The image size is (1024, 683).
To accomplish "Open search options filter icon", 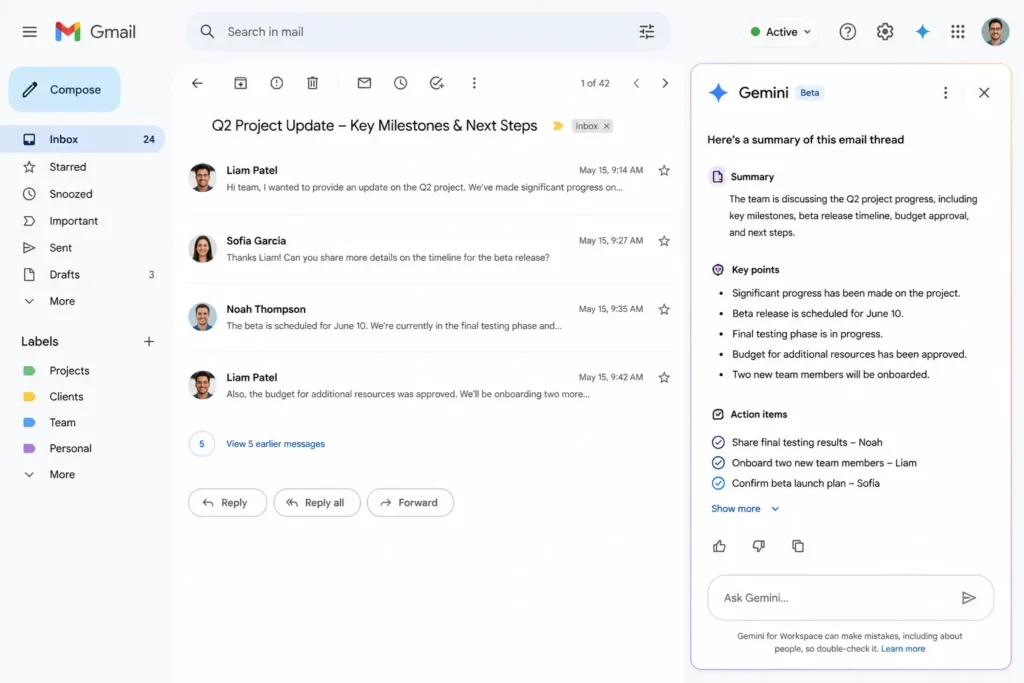I will (647, 31).
